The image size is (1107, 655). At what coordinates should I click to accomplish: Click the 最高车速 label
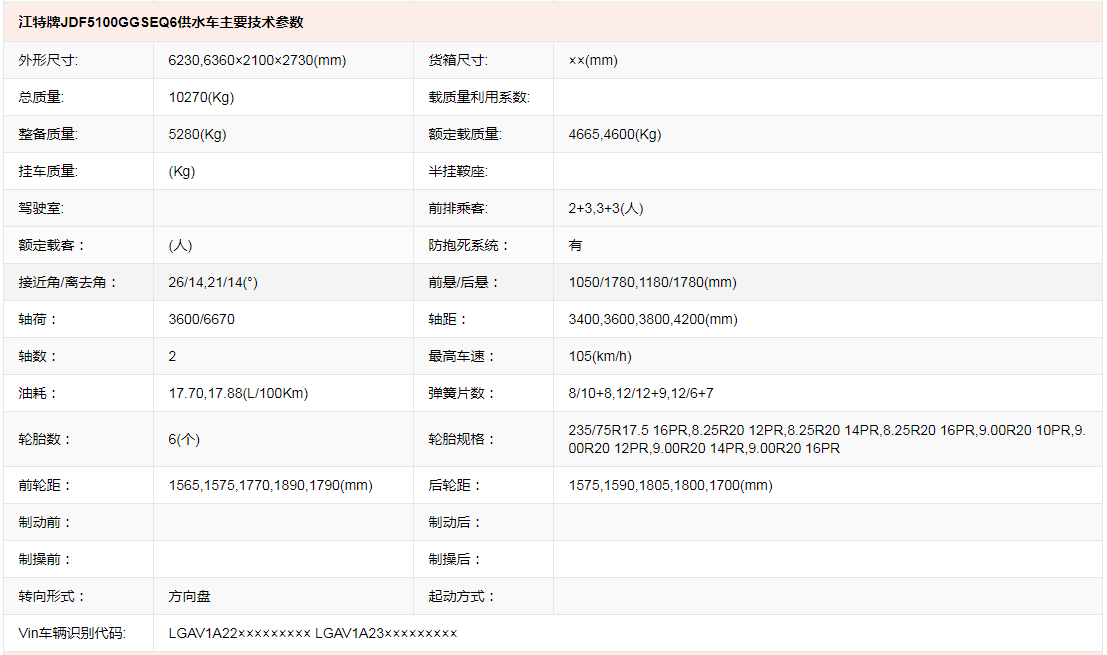point(462,356)
